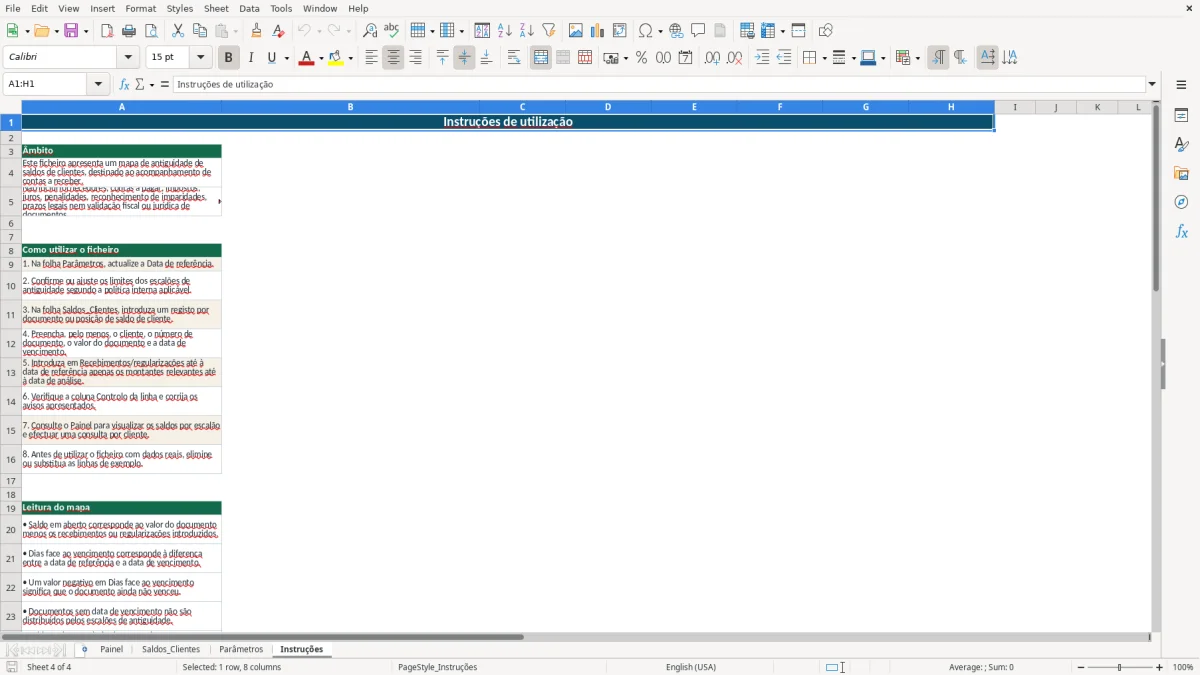
Task: Switch to the Saldos_Clientes sheet tab
Action: coord(171,649)
